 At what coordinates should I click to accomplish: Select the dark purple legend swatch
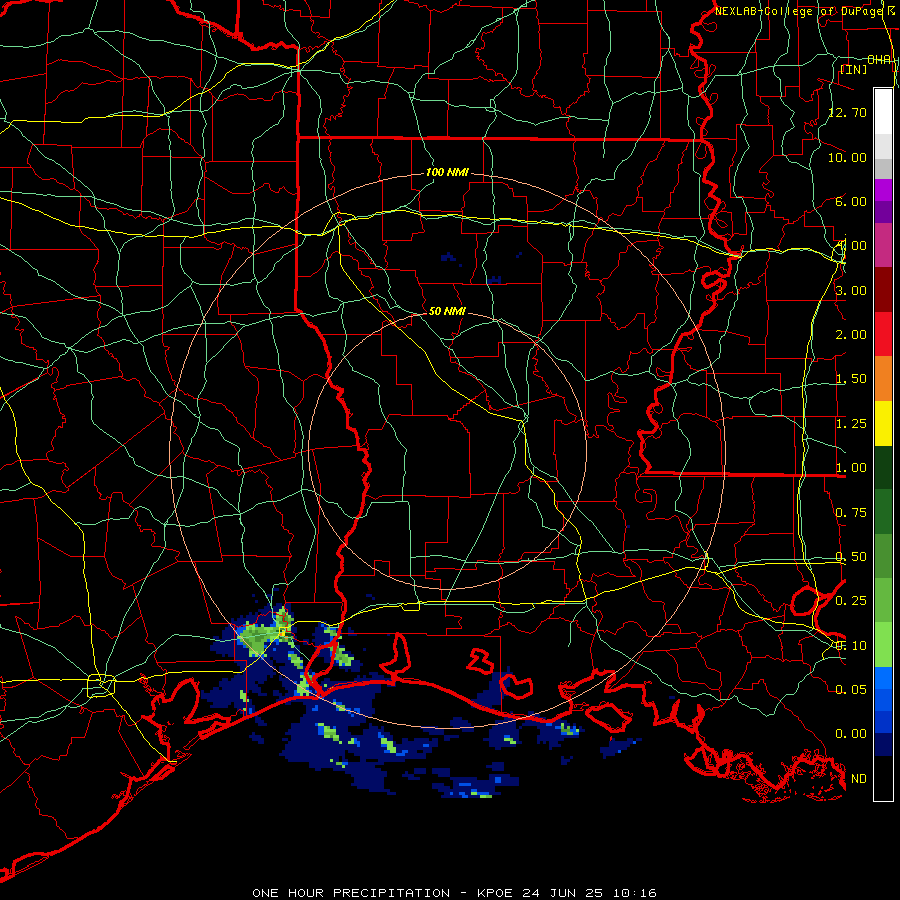click(883, 212)
